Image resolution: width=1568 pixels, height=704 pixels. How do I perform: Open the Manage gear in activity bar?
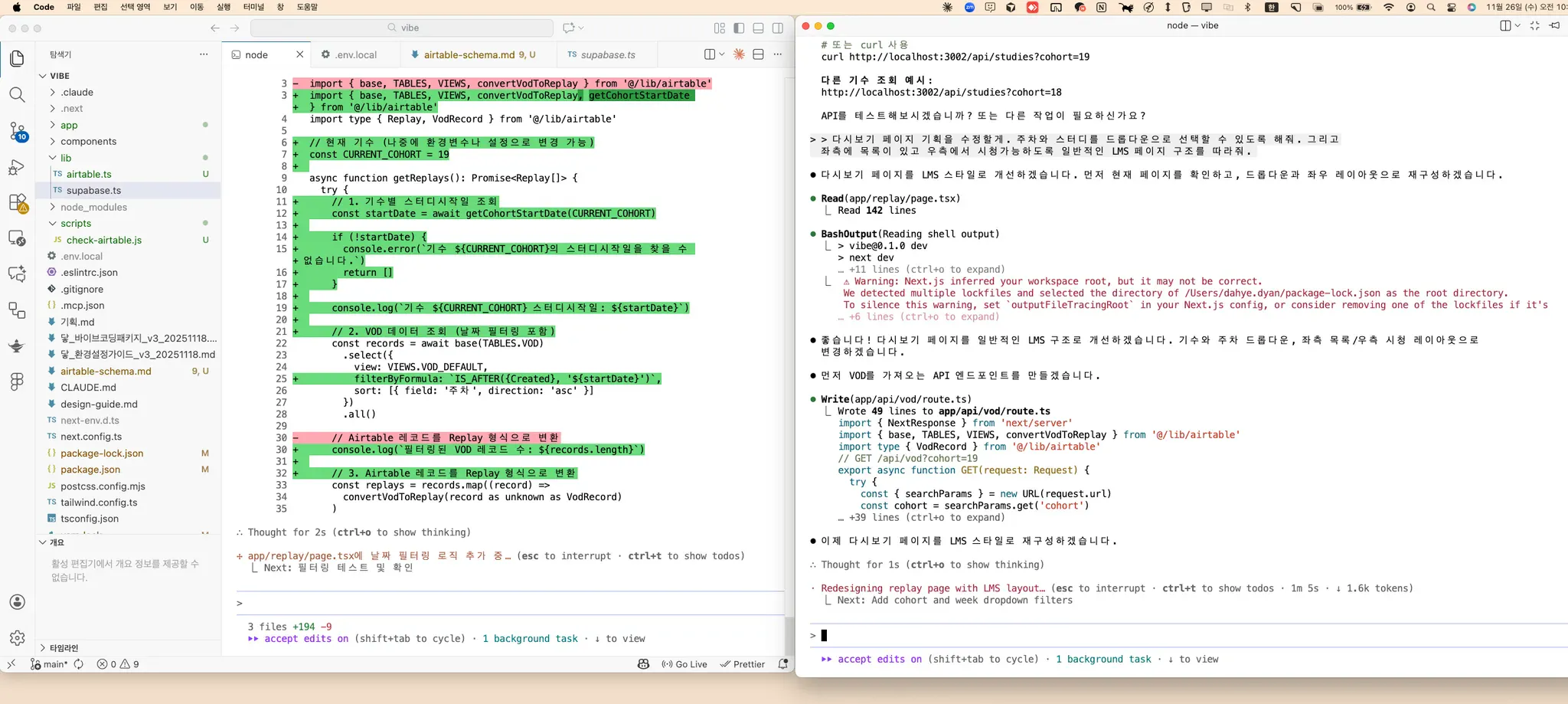click(18, 638)
